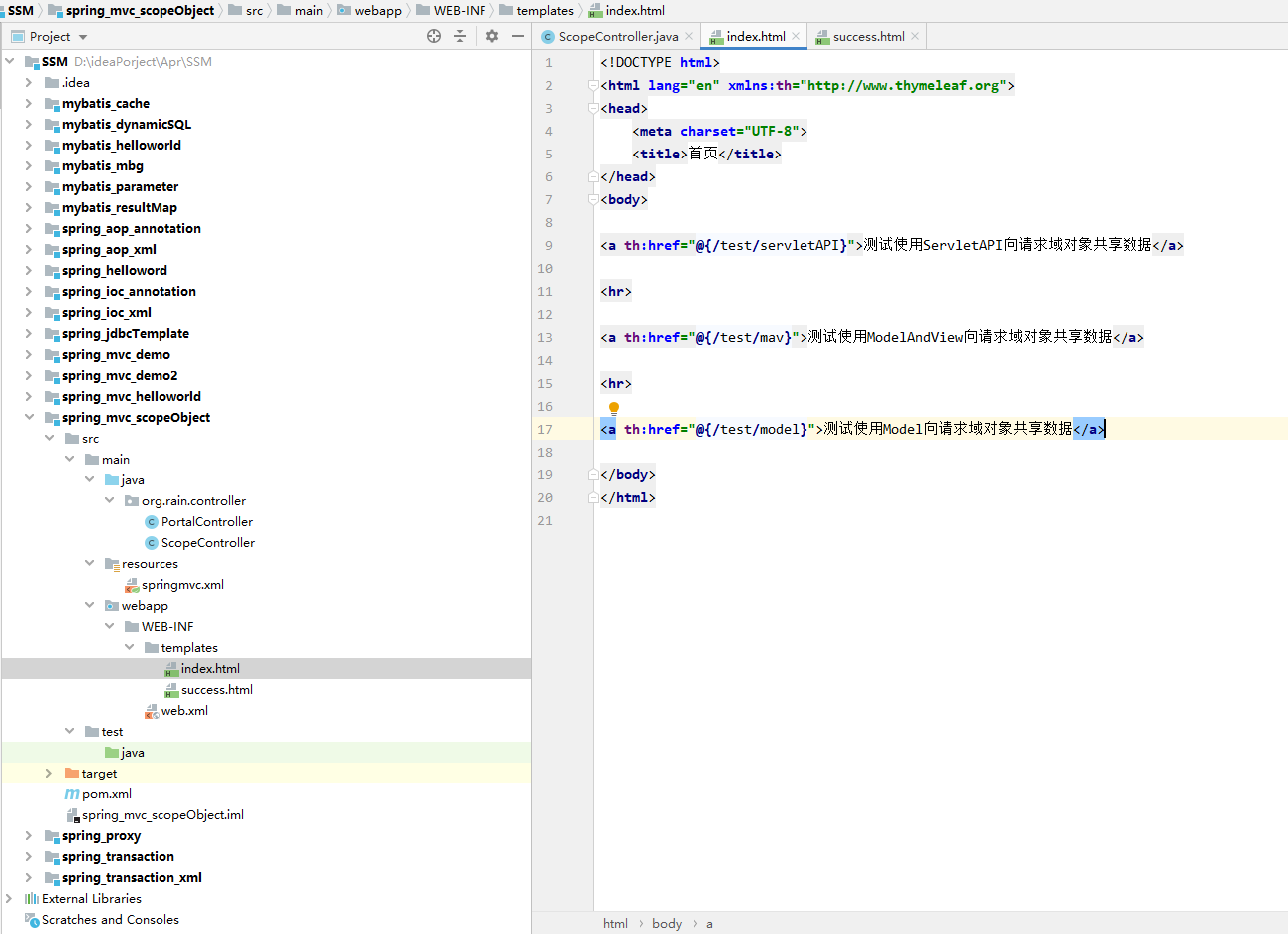Collapse the test folder

click(69, 731)
